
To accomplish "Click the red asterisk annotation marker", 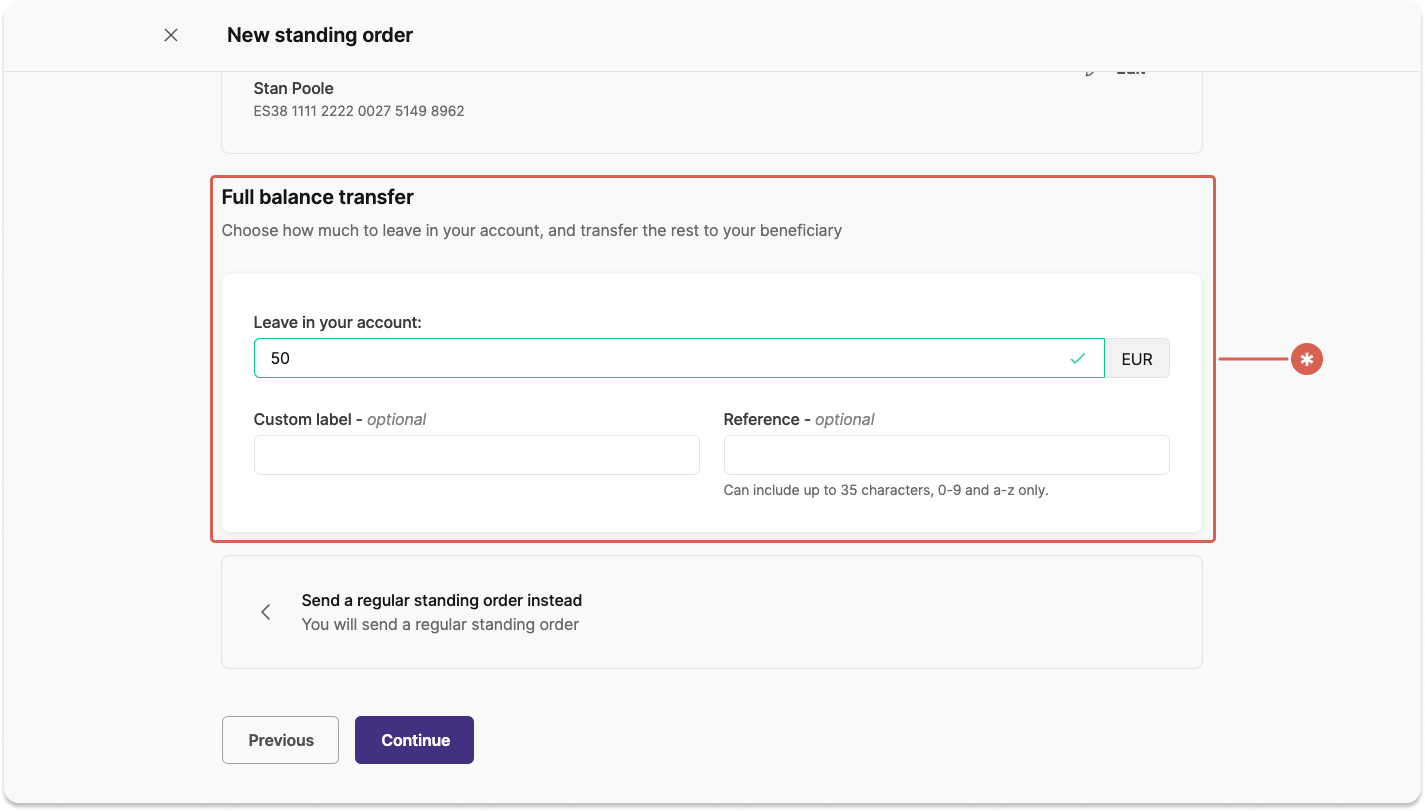I will click(x=1306, y=359).
